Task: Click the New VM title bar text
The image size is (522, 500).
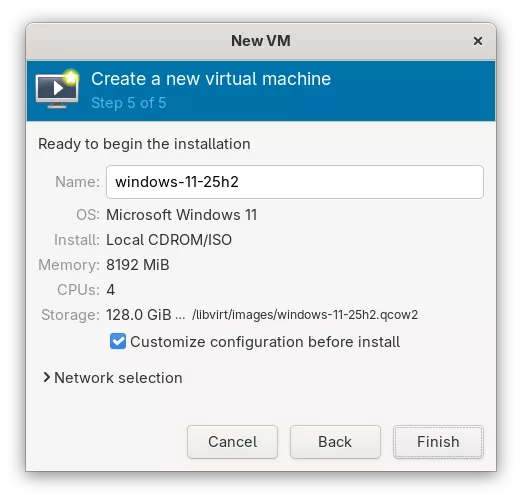Action: 261,41
